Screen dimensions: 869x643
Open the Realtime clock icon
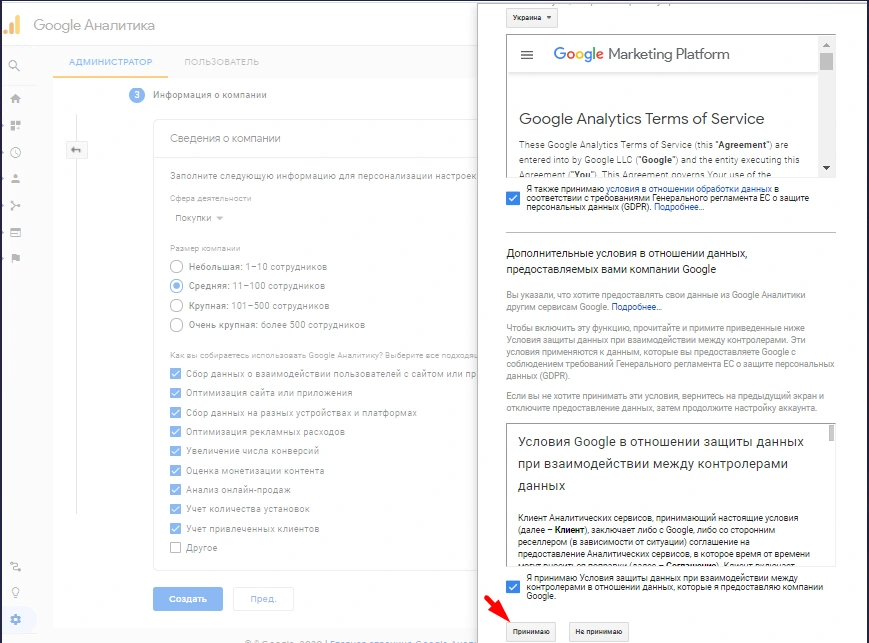pos(15,153)
